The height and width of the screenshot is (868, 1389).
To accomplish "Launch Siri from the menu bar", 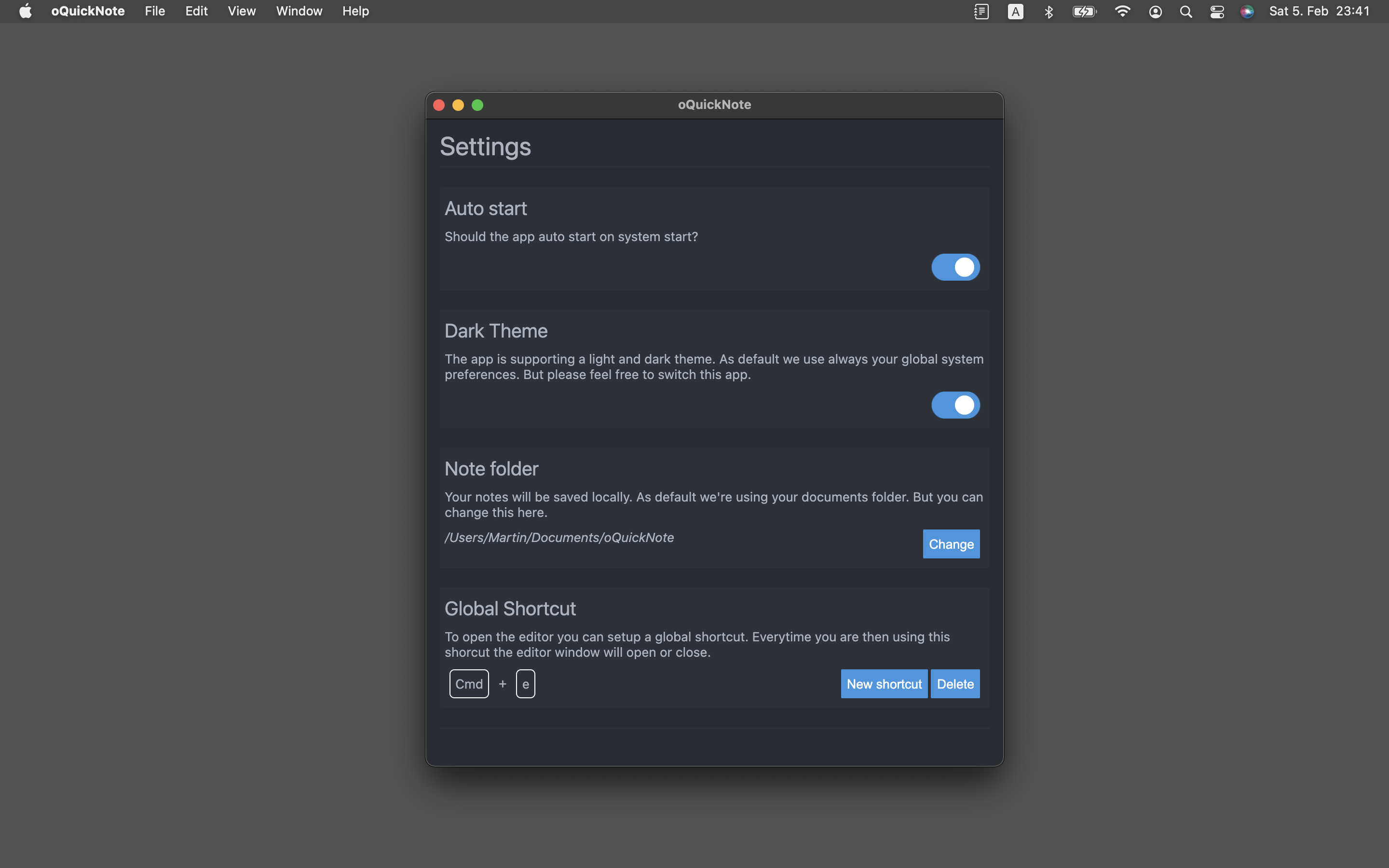I will point(1247,12).
